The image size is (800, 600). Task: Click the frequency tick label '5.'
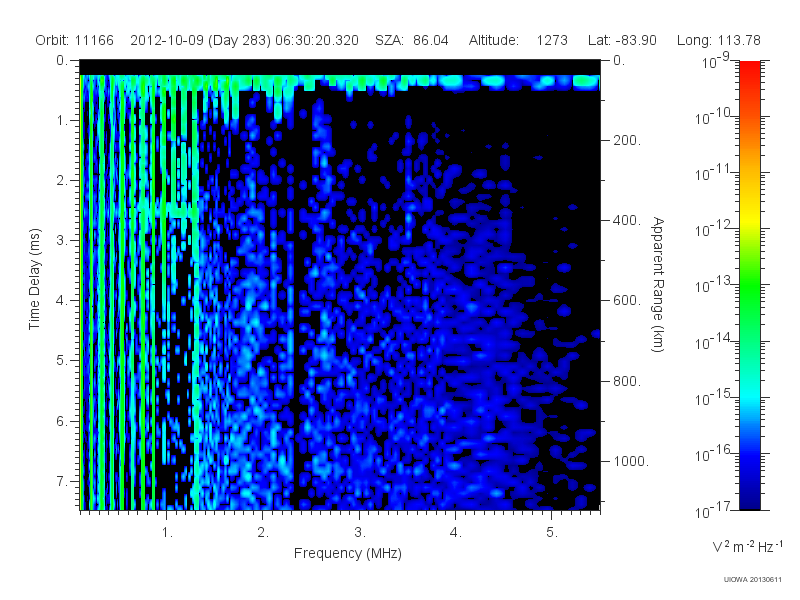(552, 533)
